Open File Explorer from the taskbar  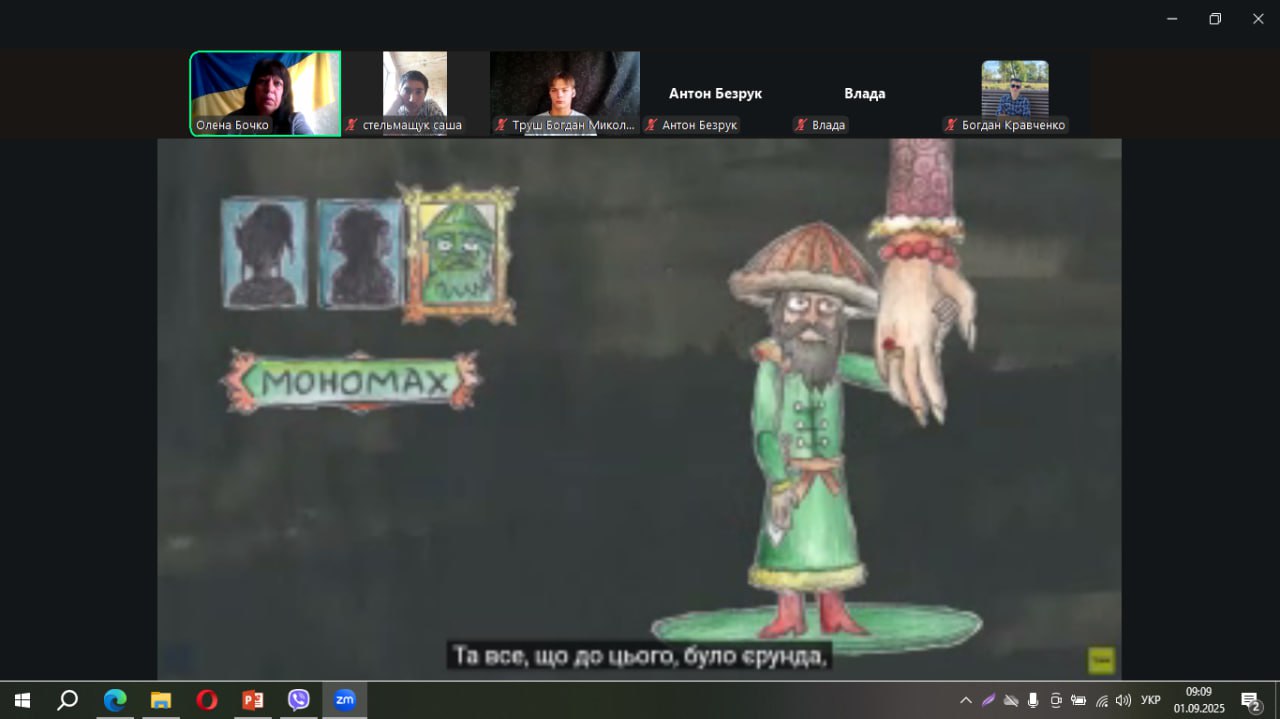[x=161, y=700]
